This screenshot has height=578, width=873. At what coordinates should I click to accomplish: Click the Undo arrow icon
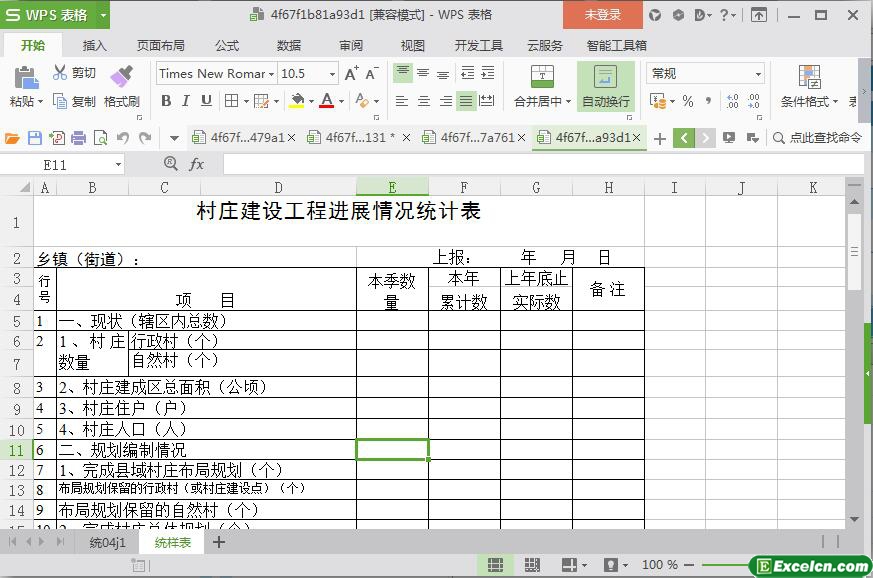tap(123, 138)
